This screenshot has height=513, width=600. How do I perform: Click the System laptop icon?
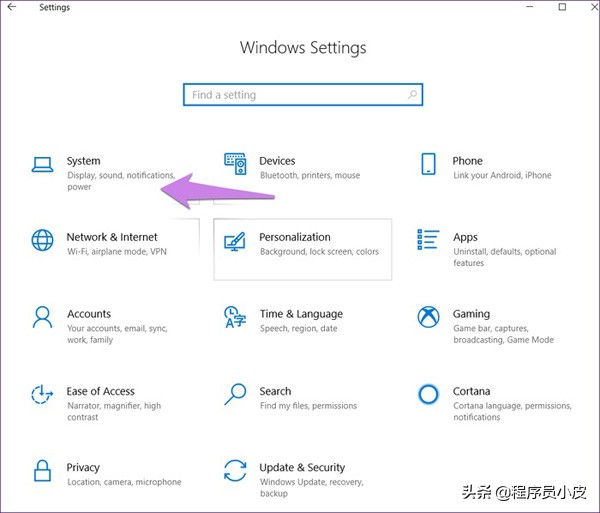(x=42, y=165)
